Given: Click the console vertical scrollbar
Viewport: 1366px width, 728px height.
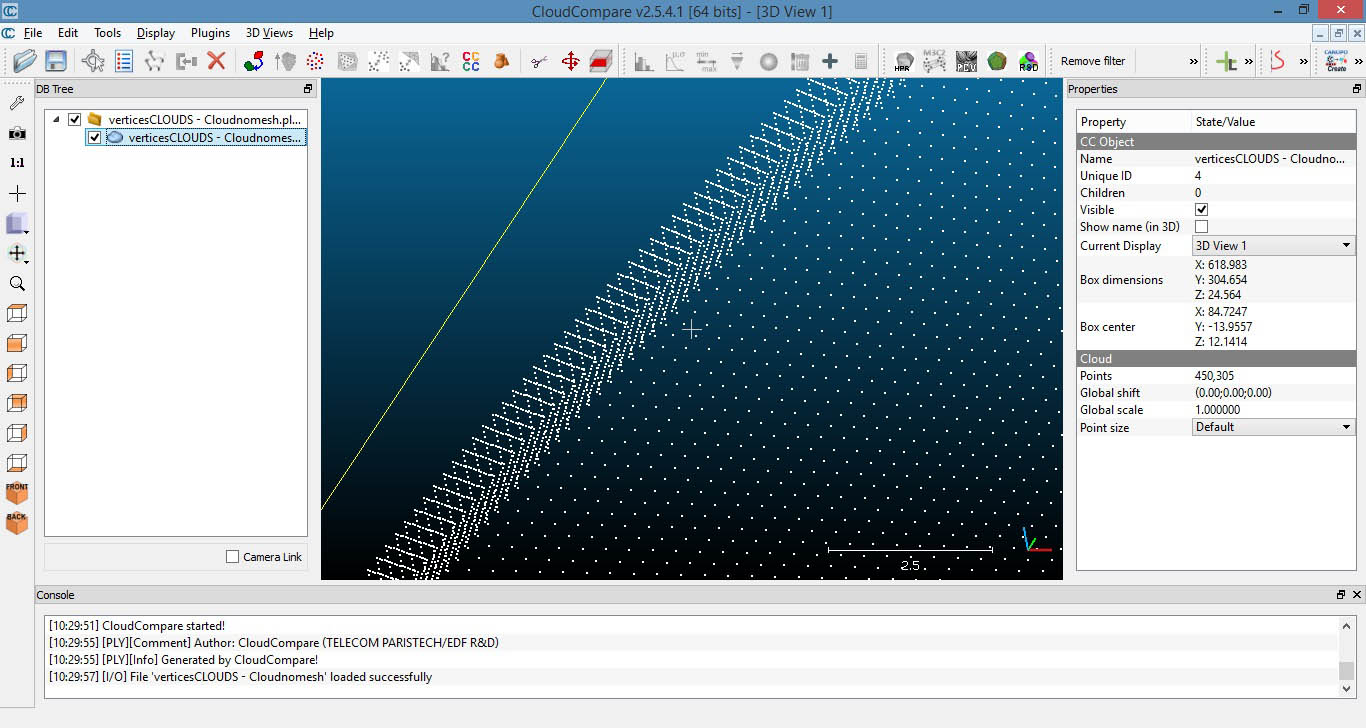Looking at the screenshot, I should [1346, 670].
